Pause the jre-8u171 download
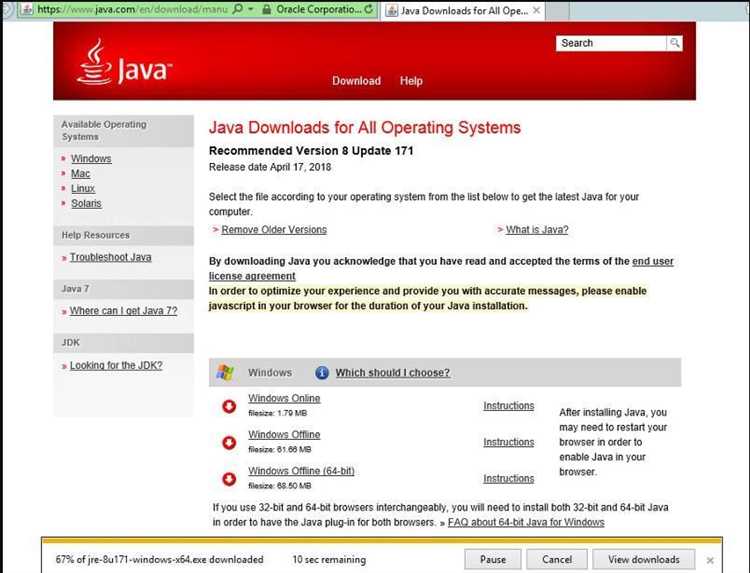This screenshot has height=573, width=750. (x=493, y=559)
